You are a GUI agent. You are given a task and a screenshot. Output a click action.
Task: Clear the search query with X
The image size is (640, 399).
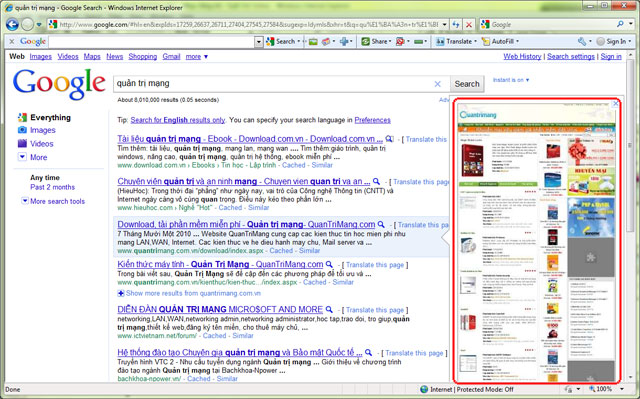[437, 84]
